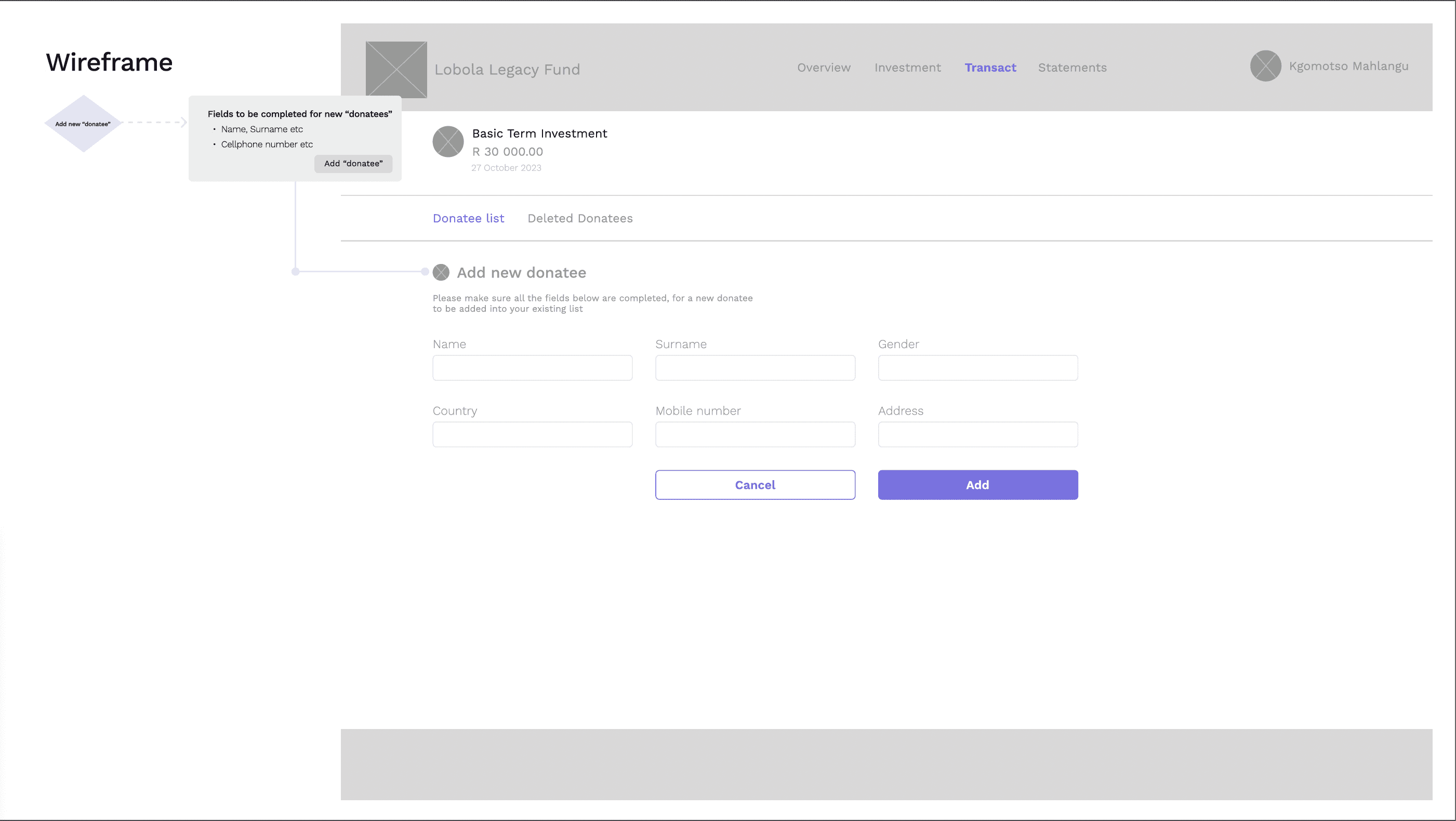Click the user avatar beside Kgomotso Mahlangu
The width and height of the screenshot is (1456, 821).
[1265, 66]
